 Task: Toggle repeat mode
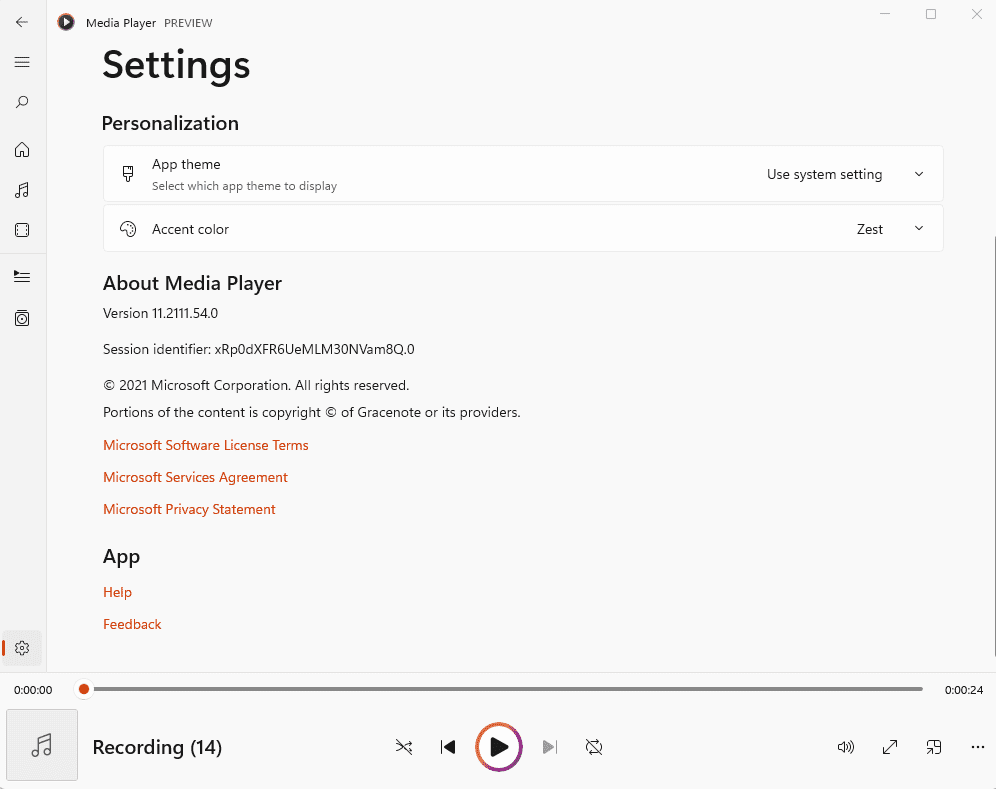pos(594,747)
